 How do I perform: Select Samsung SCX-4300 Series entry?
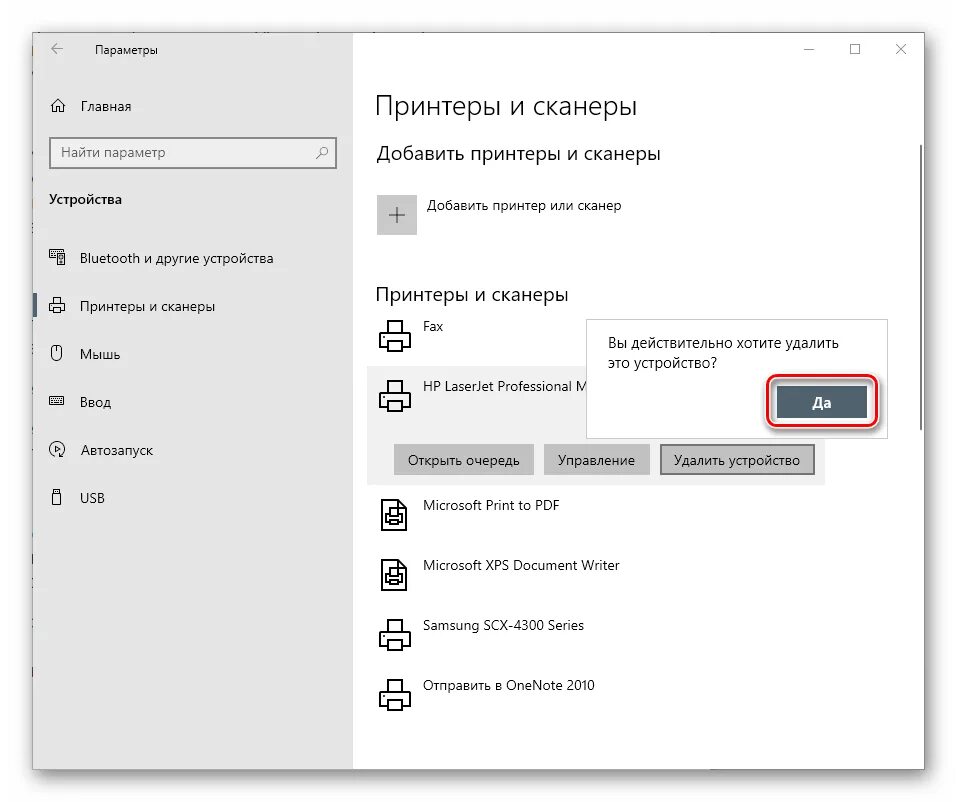click(x=504, y=626)
